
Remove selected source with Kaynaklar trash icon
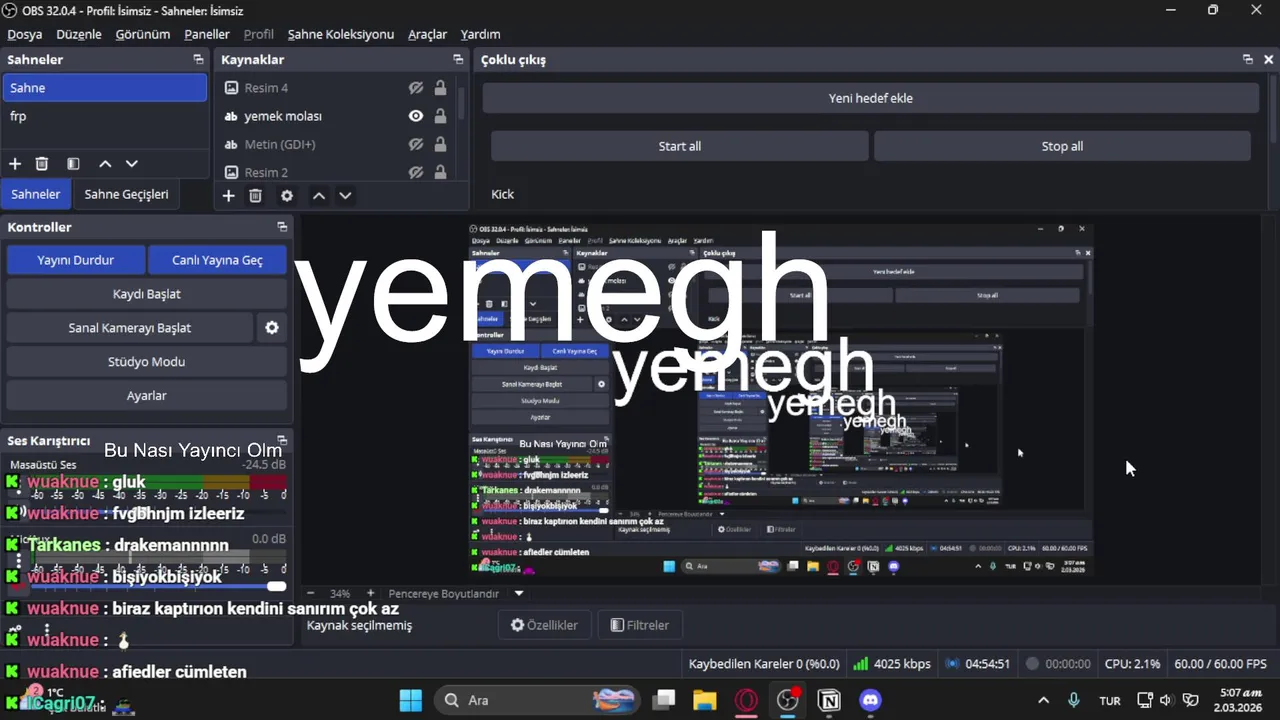(x=256, y=196)
